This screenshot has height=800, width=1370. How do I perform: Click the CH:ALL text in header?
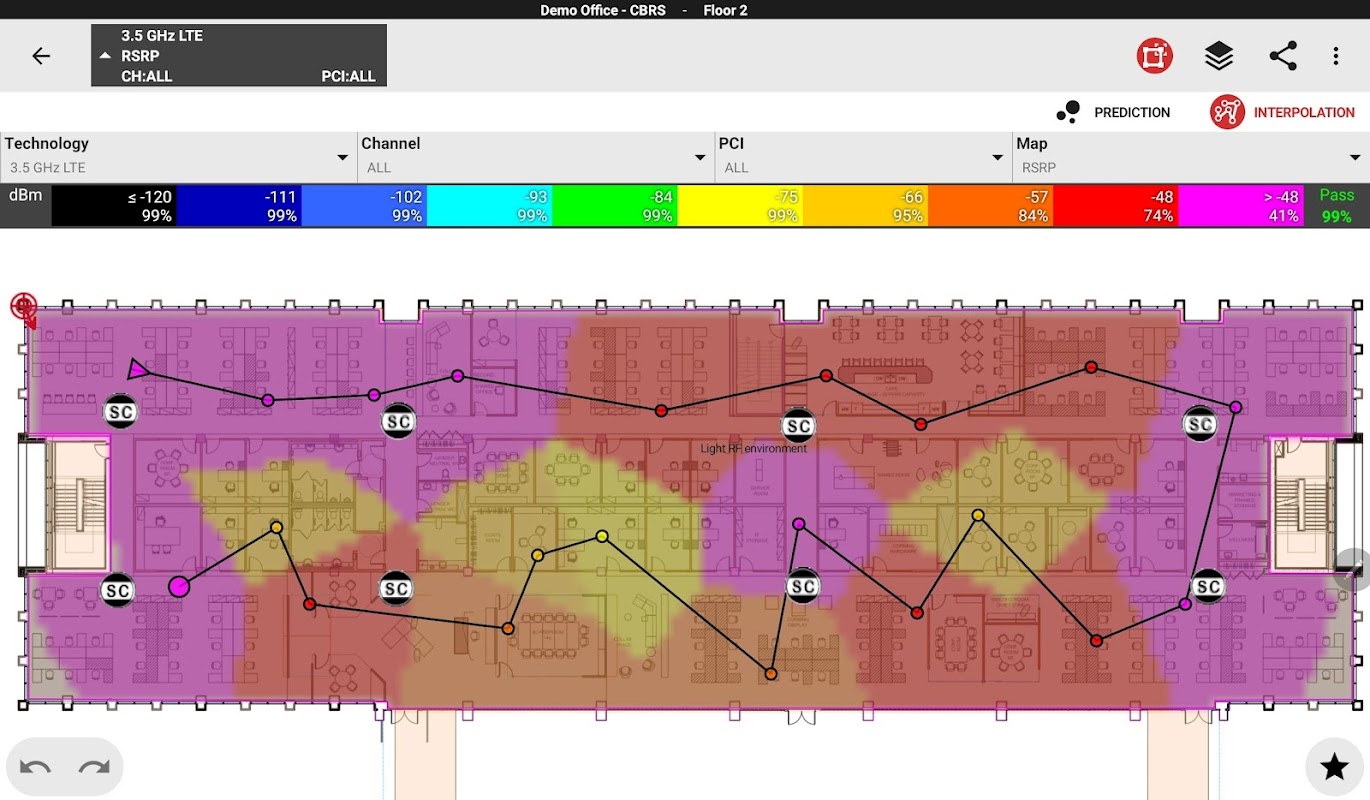(147, 76)
